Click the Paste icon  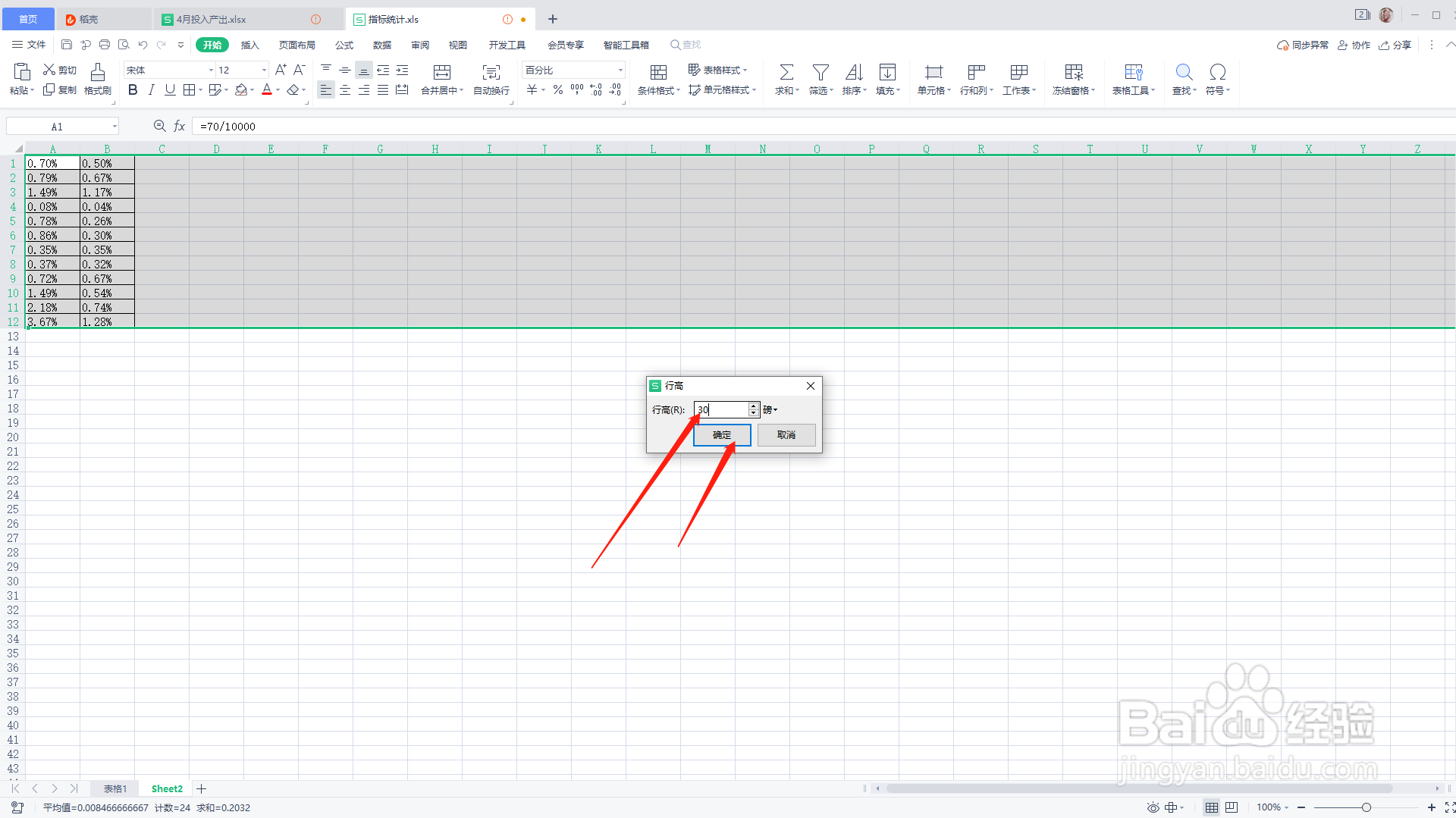tap(22, 72)
